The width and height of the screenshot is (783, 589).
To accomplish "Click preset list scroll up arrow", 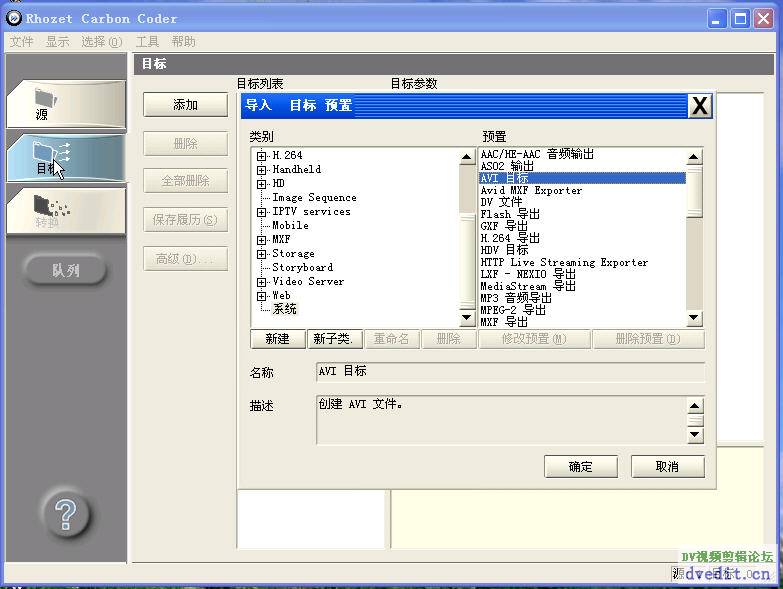I will tap(694, 158).
